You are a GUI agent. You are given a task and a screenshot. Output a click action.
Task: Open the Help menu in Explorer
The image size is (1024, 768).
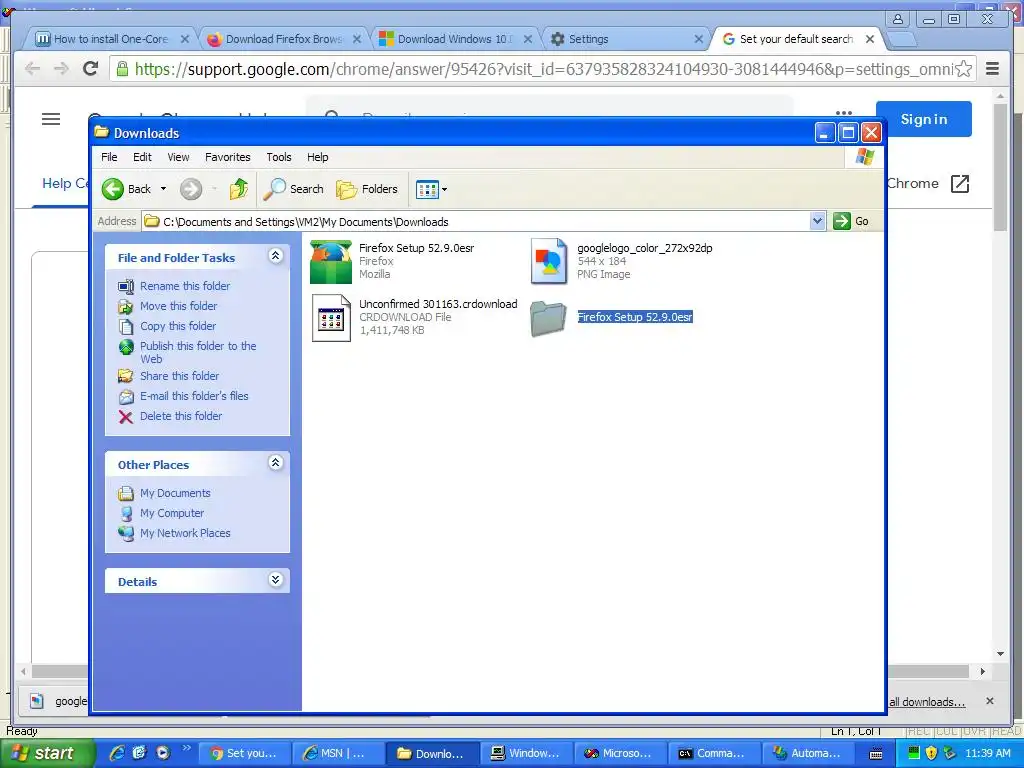pos(317,157)
